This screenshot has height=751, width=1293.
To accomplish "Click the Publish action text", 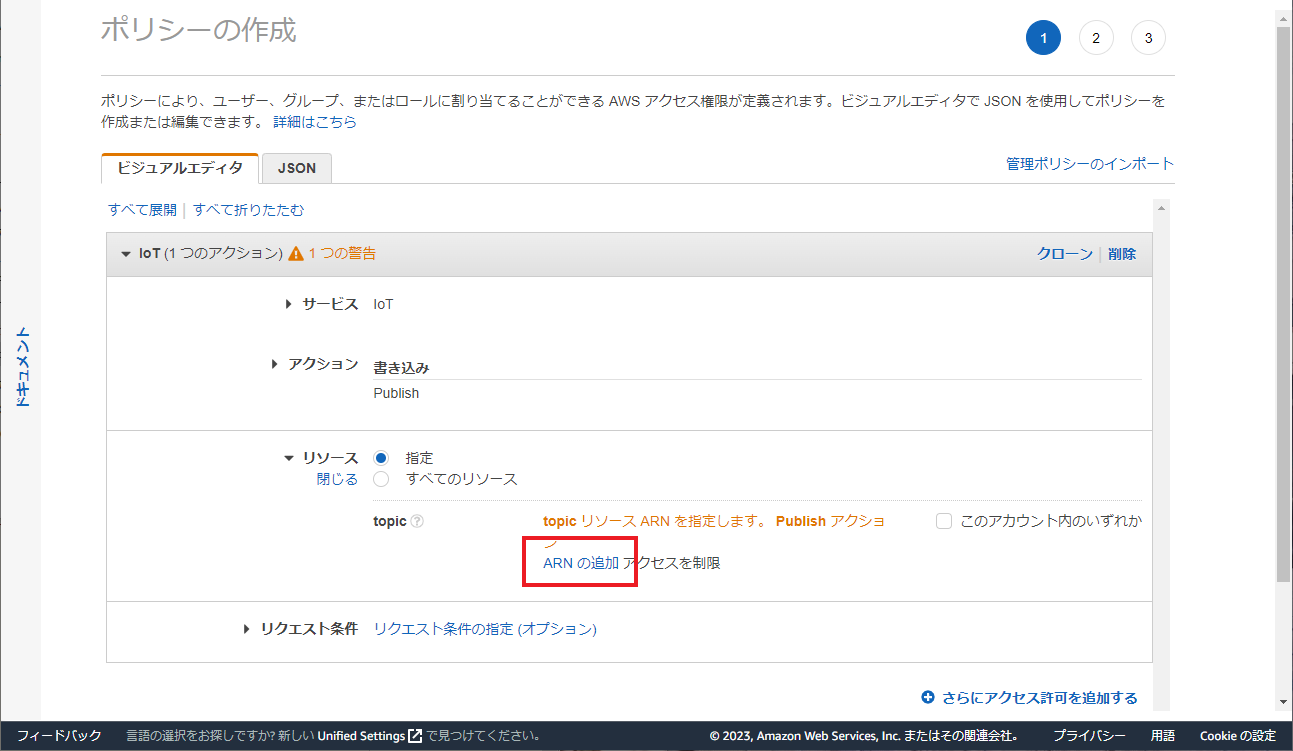I will [x=396, y=393].
